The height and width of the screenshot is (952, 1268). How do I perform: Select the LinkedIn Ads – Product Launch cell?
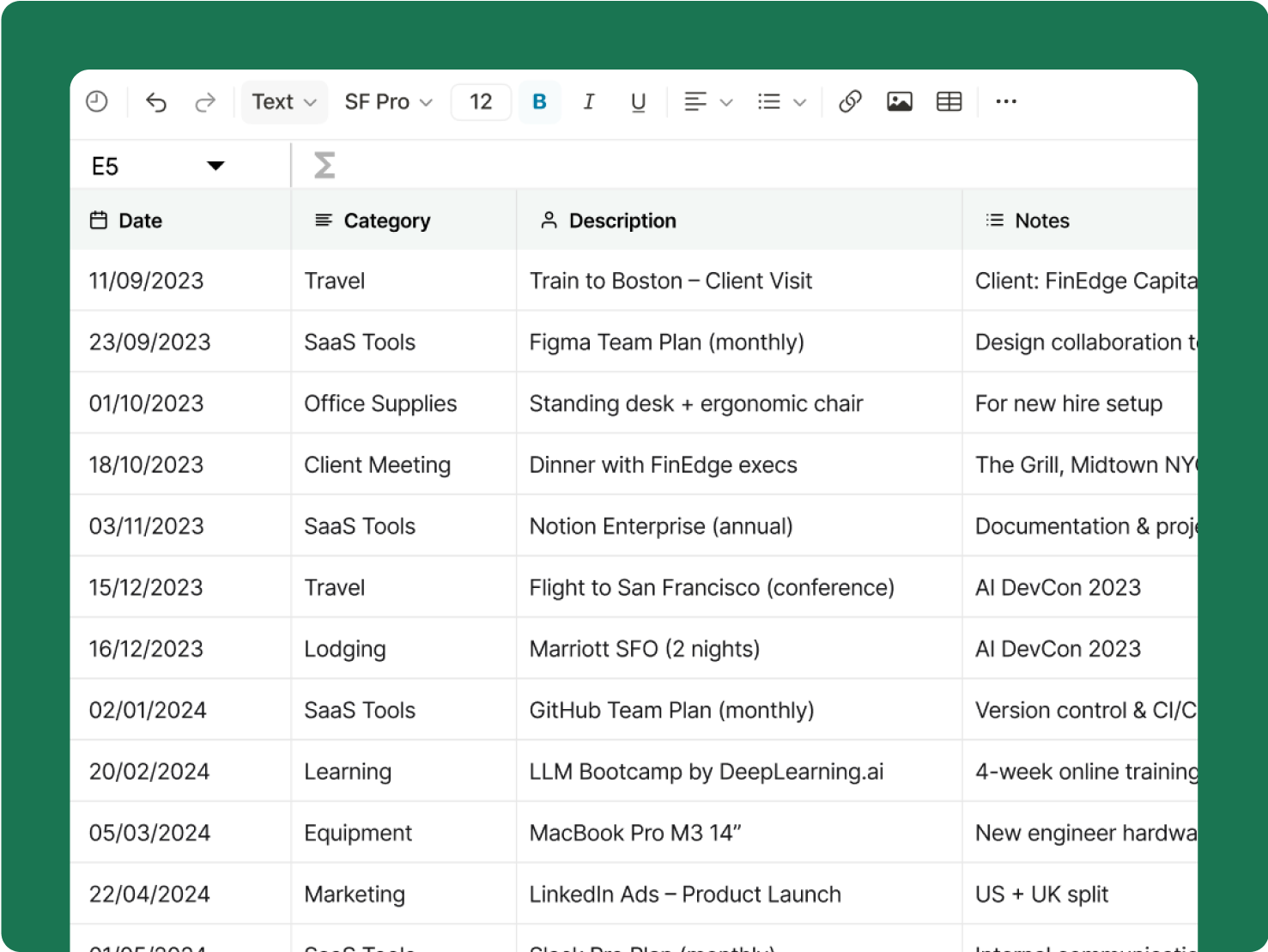coord(739,894)
